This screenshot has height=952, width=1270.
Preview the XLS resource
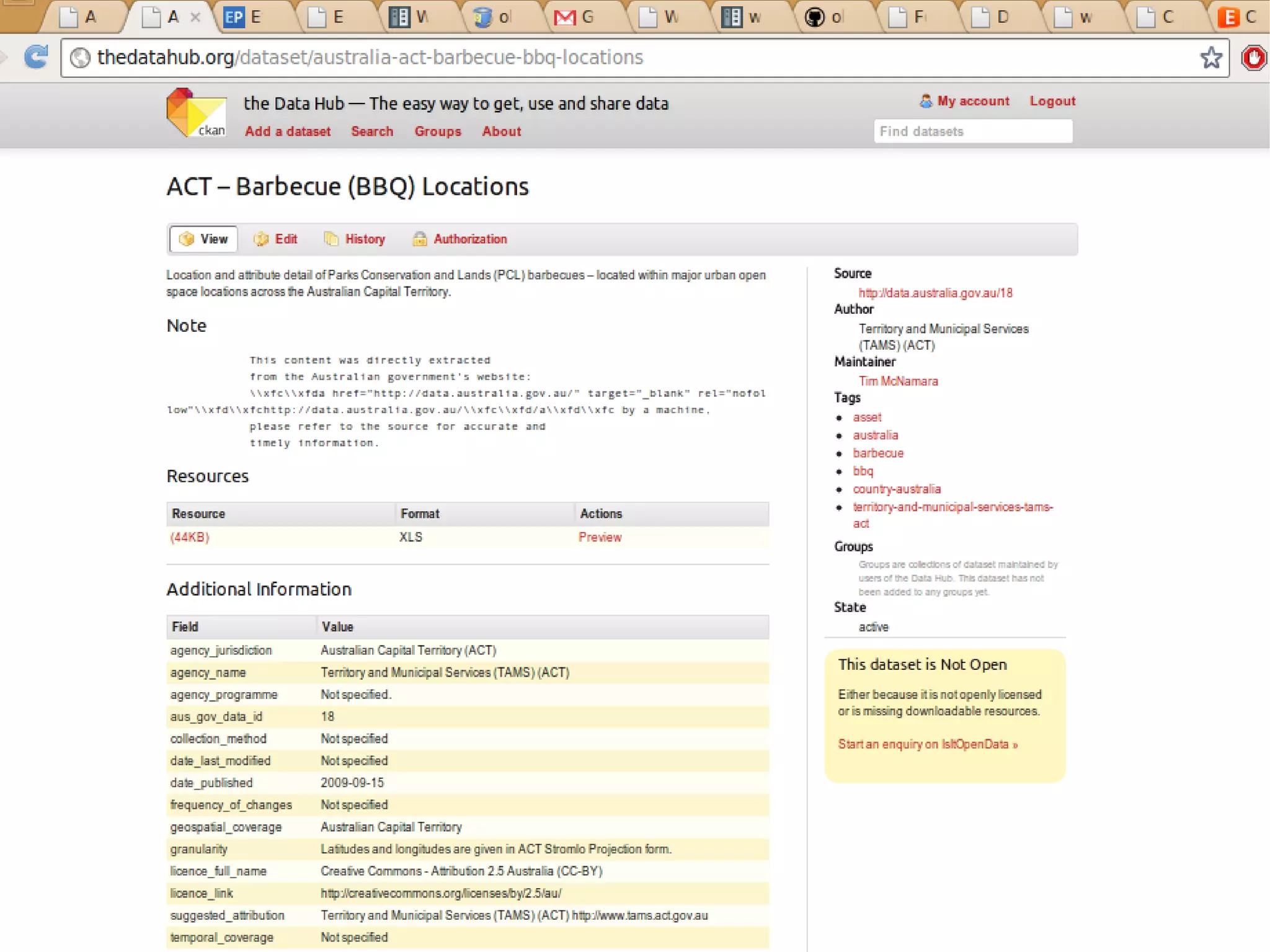click(600, 538)
